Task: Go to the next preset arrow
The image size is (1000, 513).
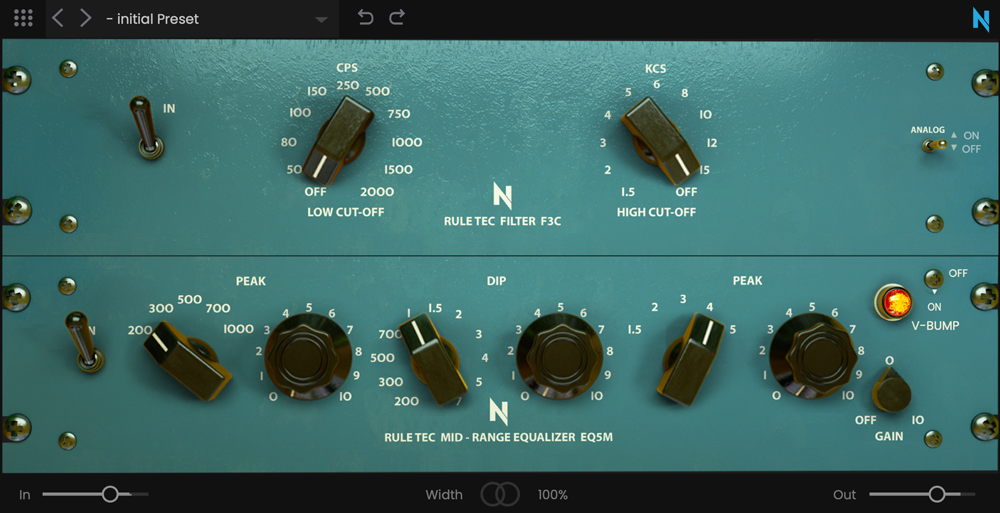Action: click(x=85, y=18)
